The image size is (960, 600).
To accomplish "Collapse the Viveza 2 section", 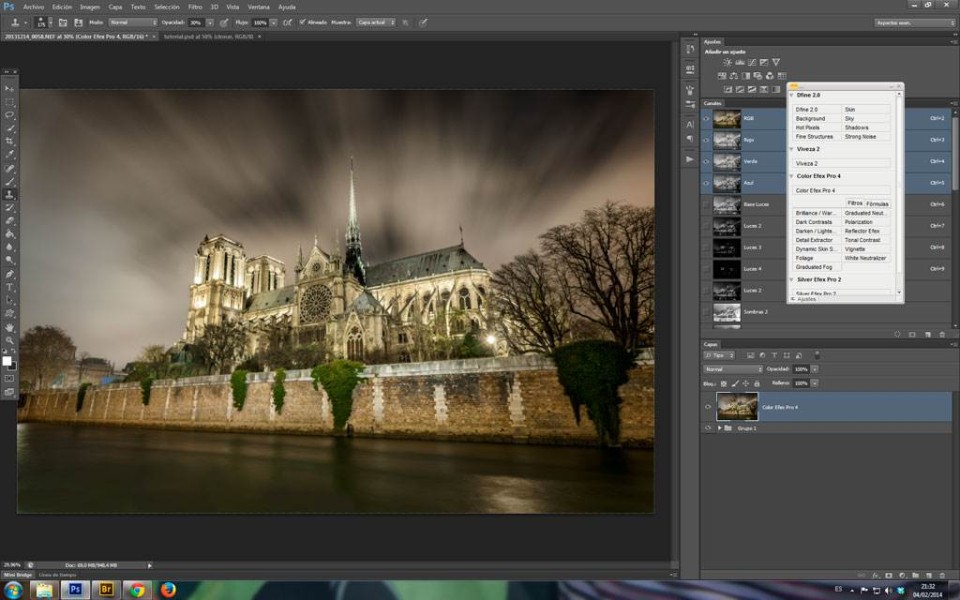I will [x=791, y=148].
